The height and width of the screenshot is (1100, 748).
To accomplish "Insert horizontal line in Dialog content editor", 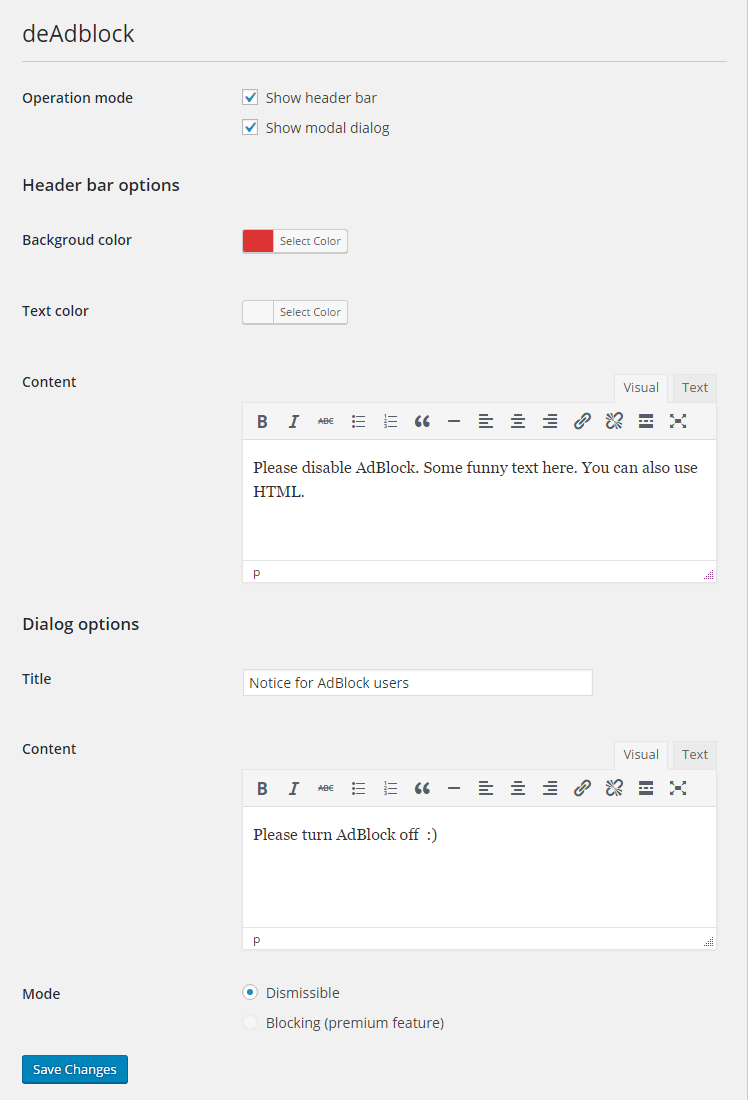I will [x=454, y=789].
